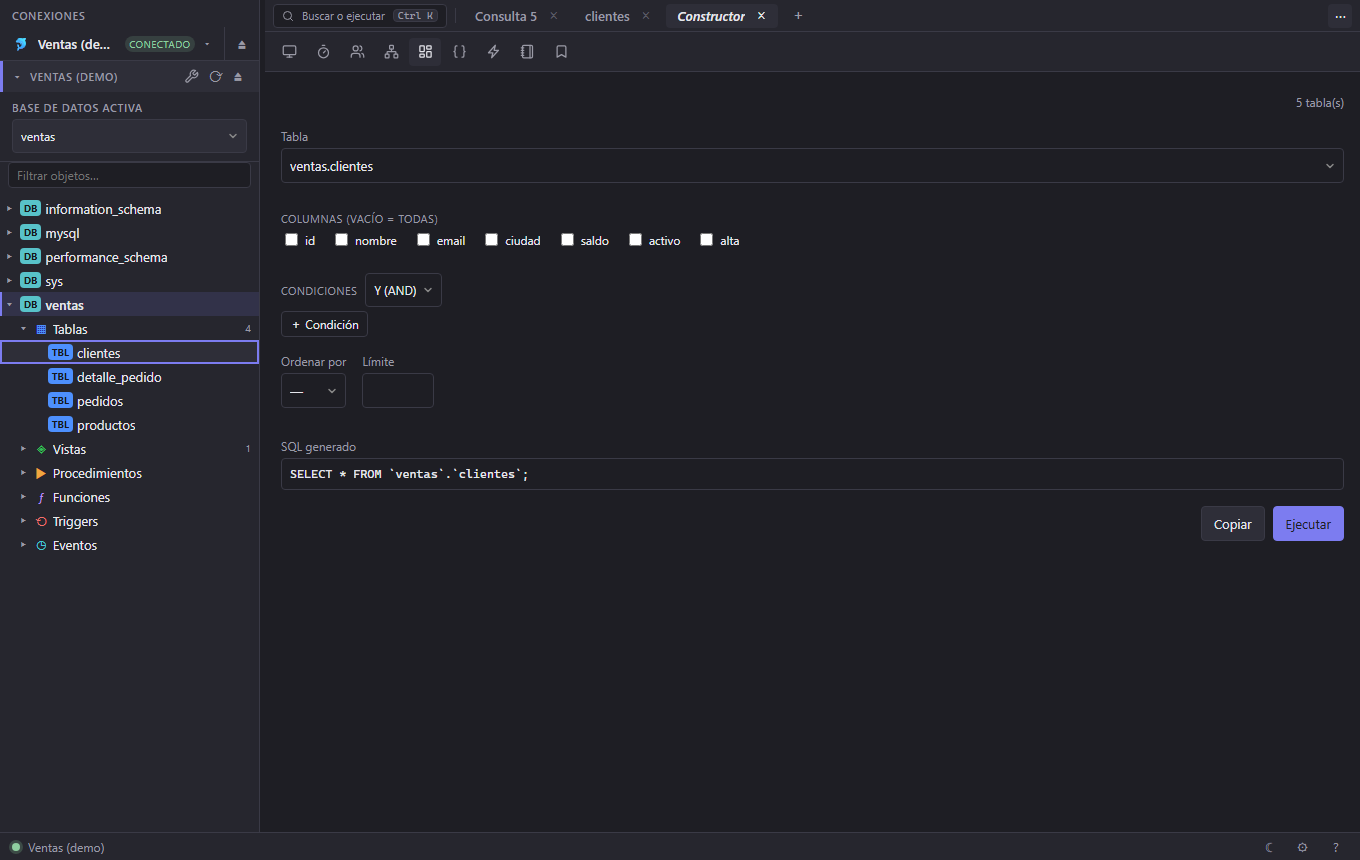Expand the information_schema database
1360x860 pixels.
point(10,209)
